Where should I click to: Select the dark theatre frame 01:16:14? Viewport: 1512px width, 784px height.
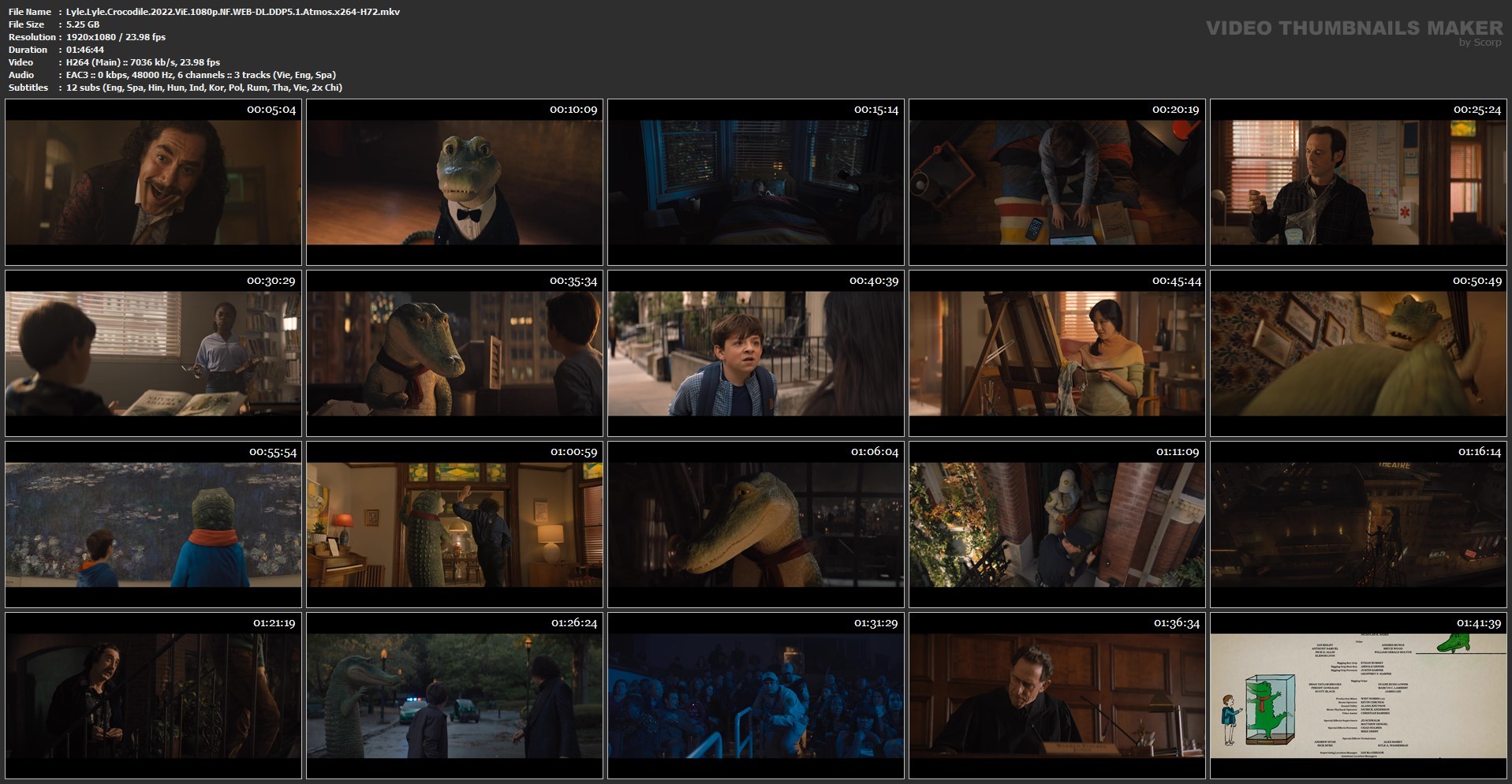coord(1358,525)
